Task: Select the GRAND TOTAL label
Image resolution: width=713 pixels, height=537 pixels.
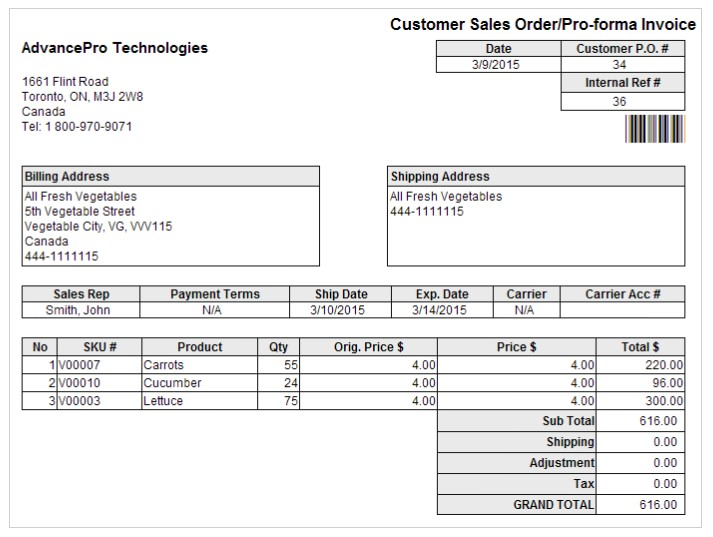Action: point(554,505)
